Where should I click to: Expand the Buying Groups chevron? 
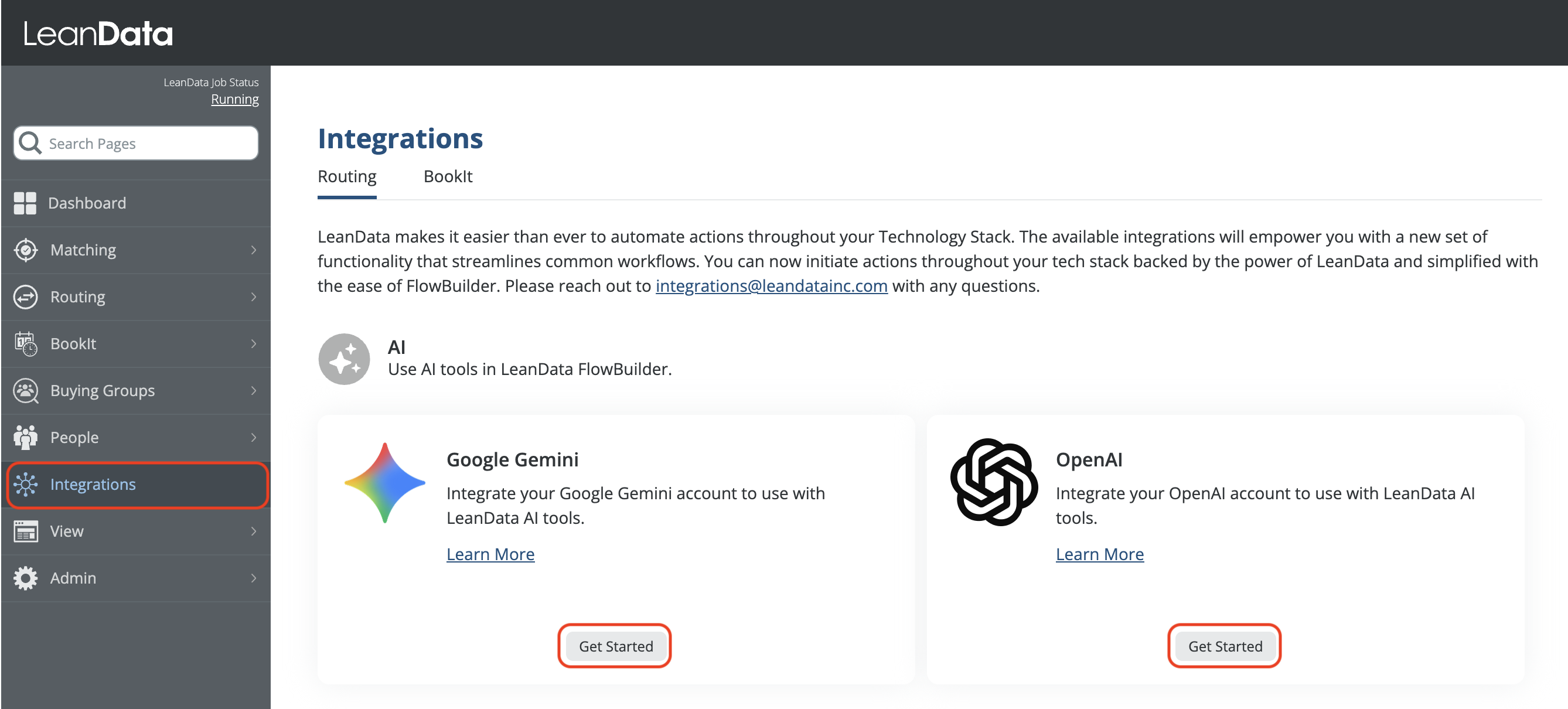(x=253, y=390)
